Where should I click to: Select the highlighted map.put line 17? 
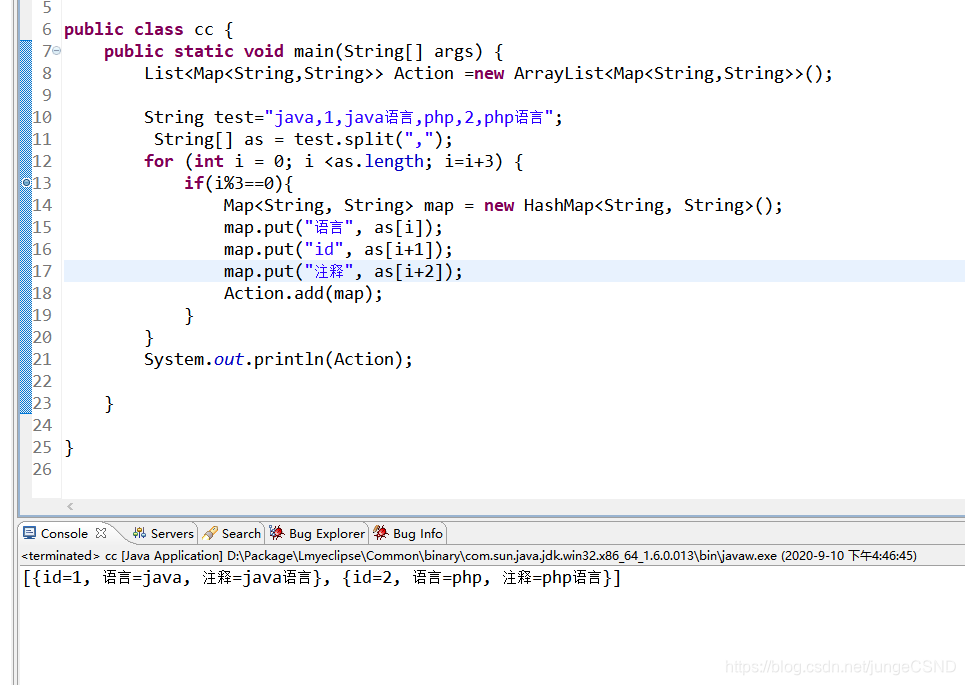tap(340, 270)
